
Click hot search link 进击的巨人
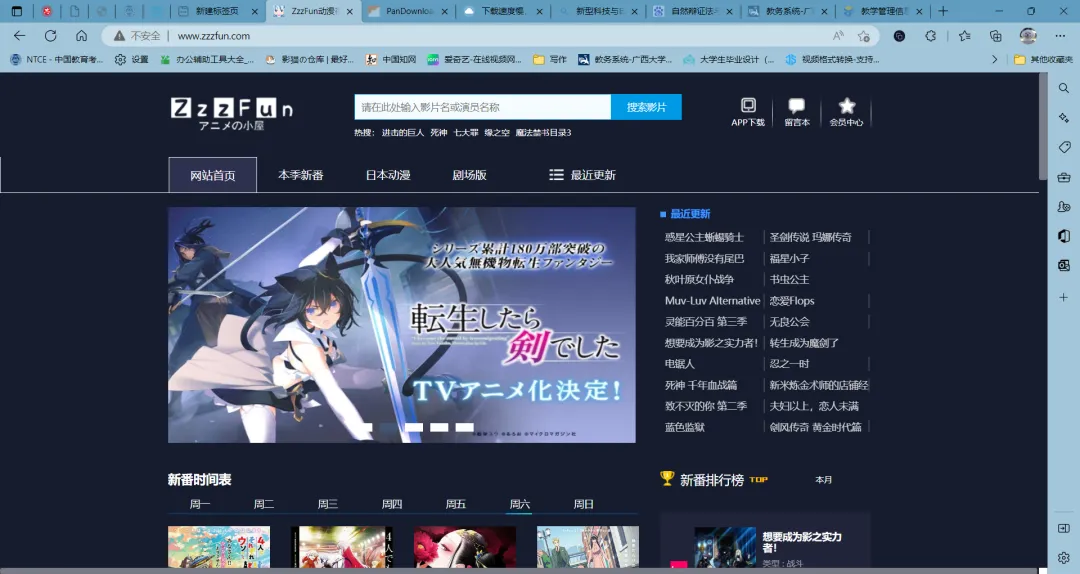coord(403,132)
